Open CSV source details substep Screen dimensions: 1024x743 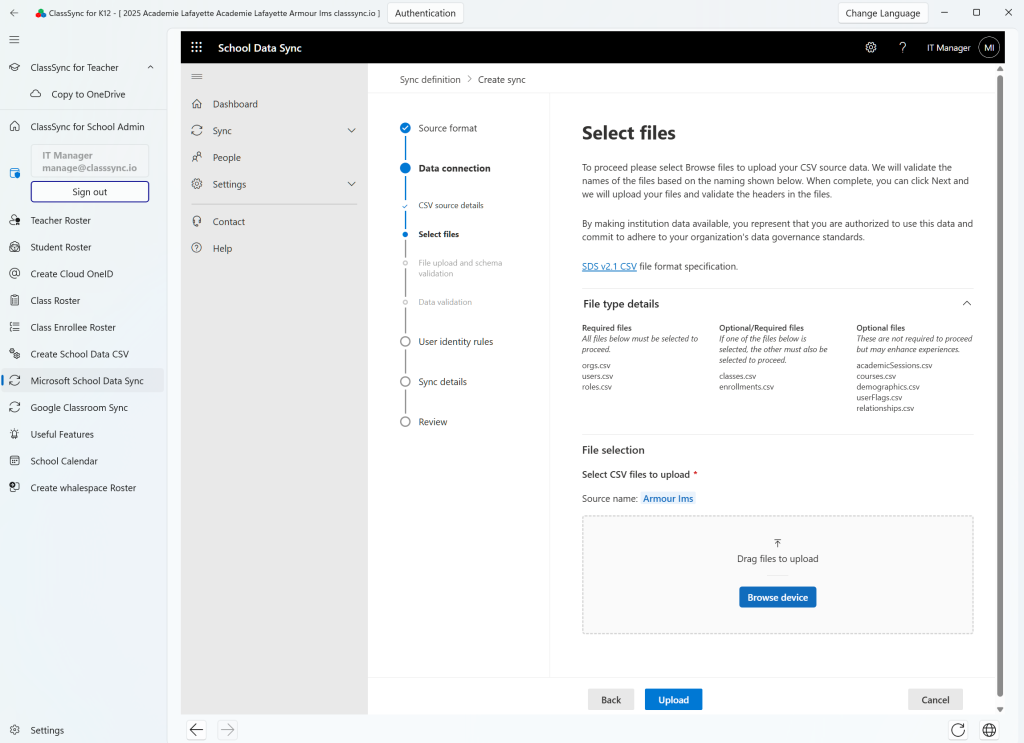[x=451, y=205]
